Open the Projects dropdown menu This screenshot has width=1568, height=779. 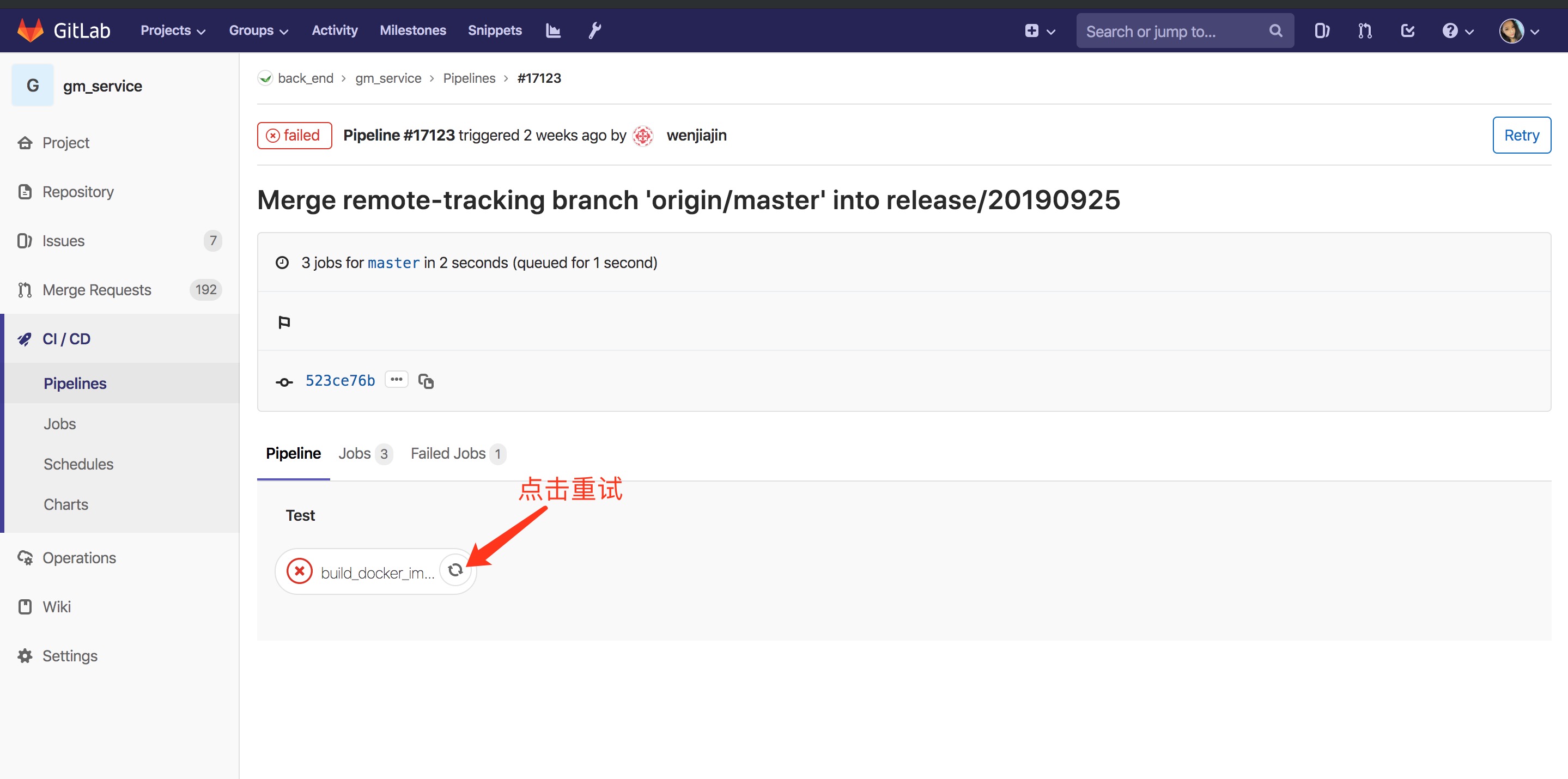(173, 31)
